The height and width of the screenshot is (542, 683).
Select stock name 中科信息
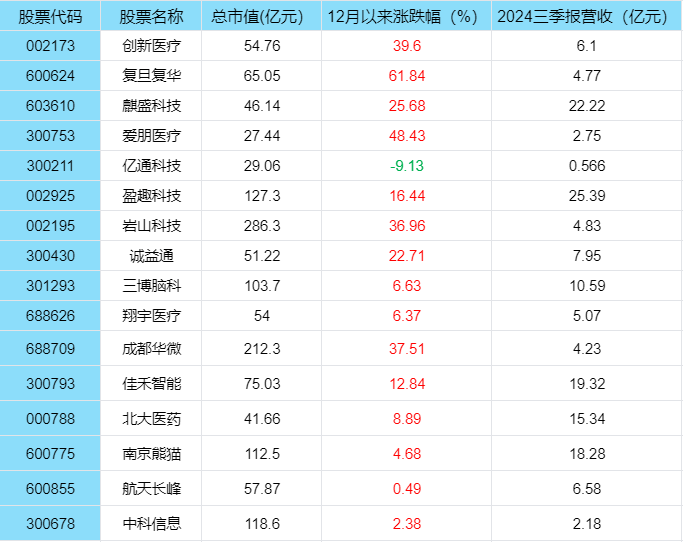pos(151,524)
